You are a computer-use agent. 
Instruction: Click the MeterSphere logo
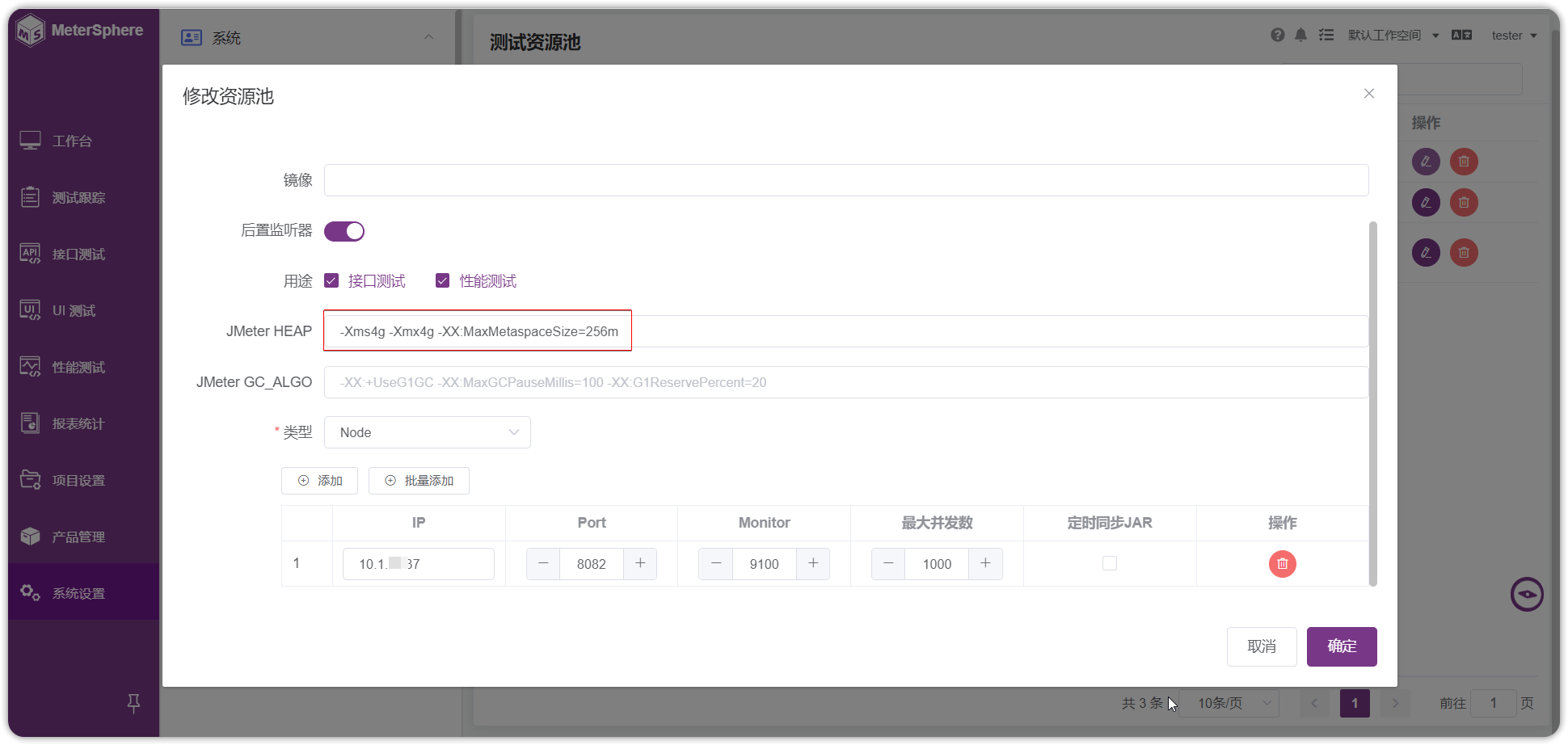pyautogui.click(x=80, y=31)
